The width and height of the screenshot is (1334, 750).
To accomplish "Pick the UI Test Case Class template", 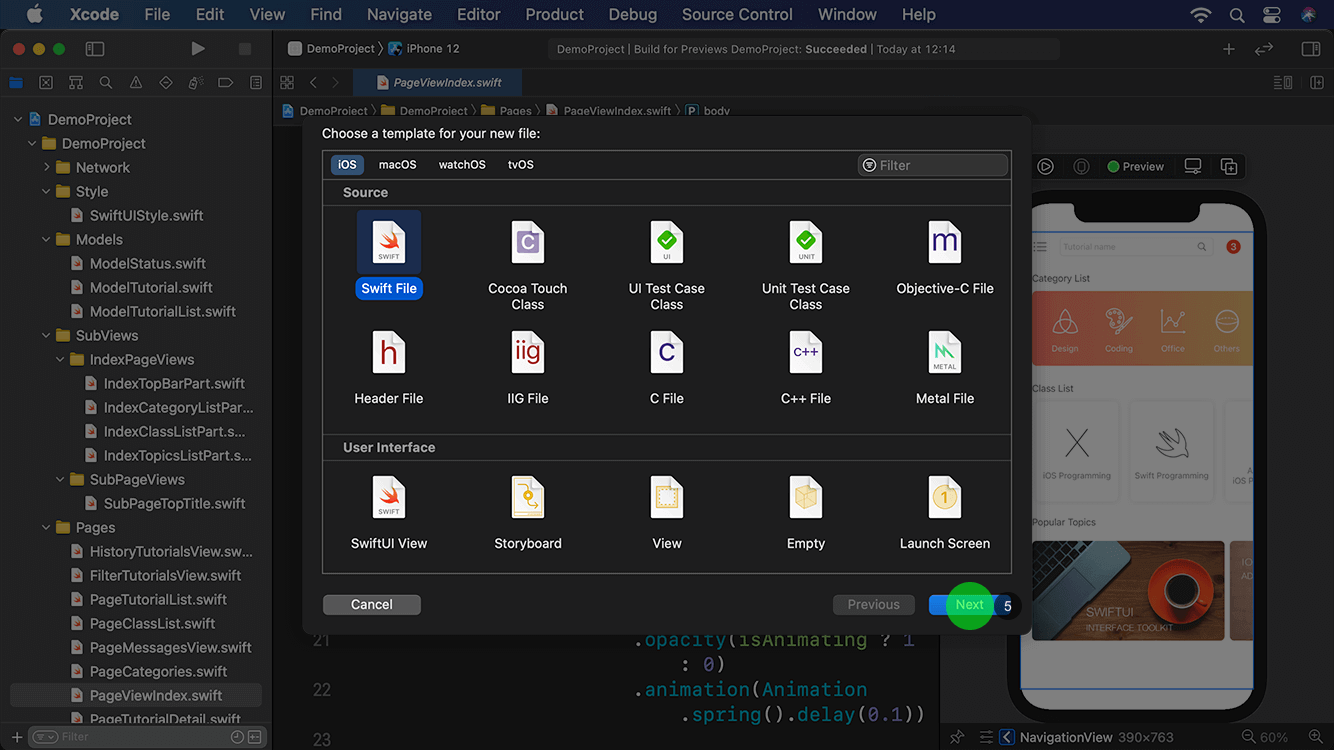I will pos(667,265).
